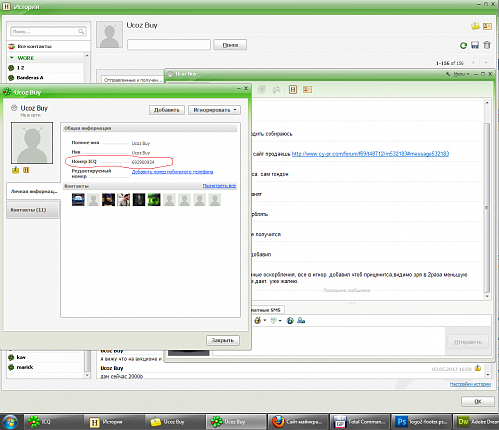The width and height of the screenshot is (499, 430).
Task: Select All contacts in History sidebar
Action: 48,46
